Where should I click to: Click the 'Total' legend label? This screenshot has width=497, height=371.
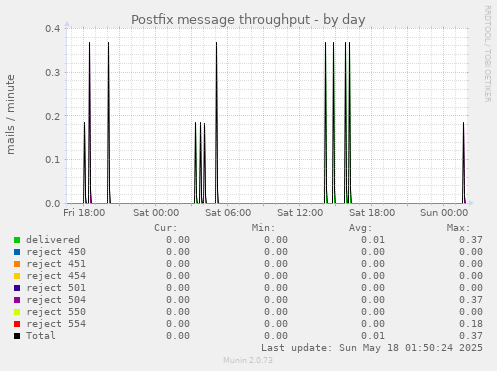pyautogui.click(x=41, y=336)
